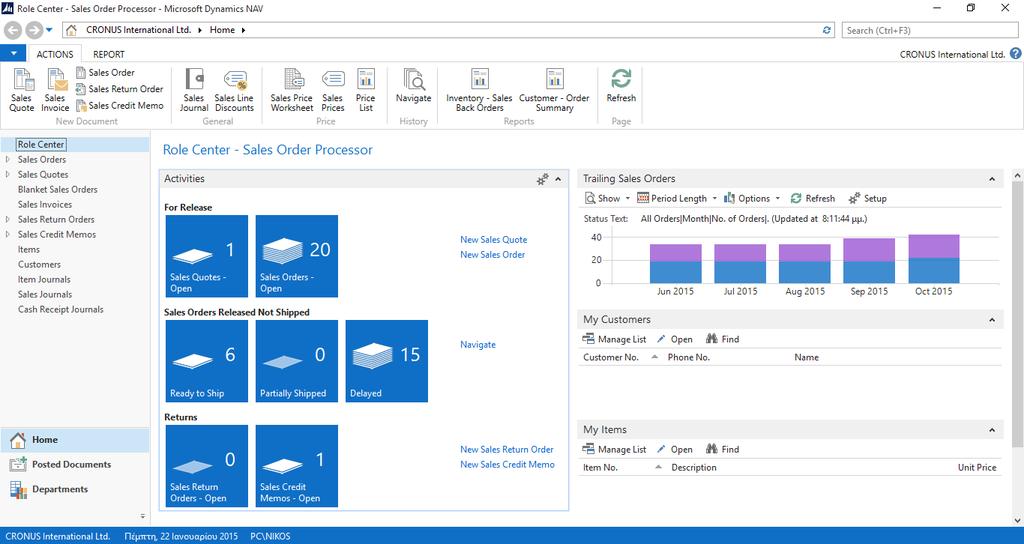Screen dimensions: 1024x544
Task: Open Sales Orders - Open tile
Action: [296, 256]
